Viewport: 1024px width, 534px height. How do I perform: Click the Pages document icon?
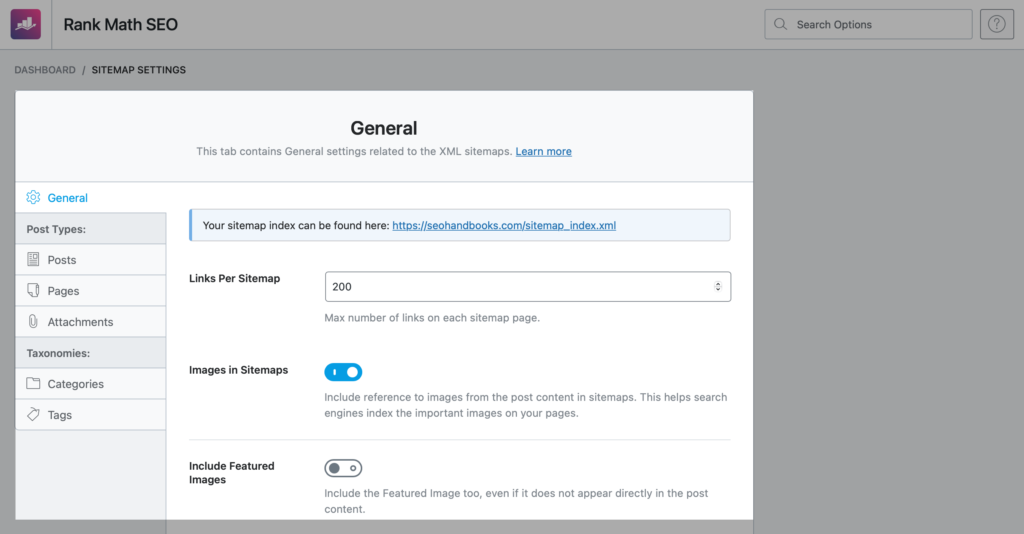point(33,290)
